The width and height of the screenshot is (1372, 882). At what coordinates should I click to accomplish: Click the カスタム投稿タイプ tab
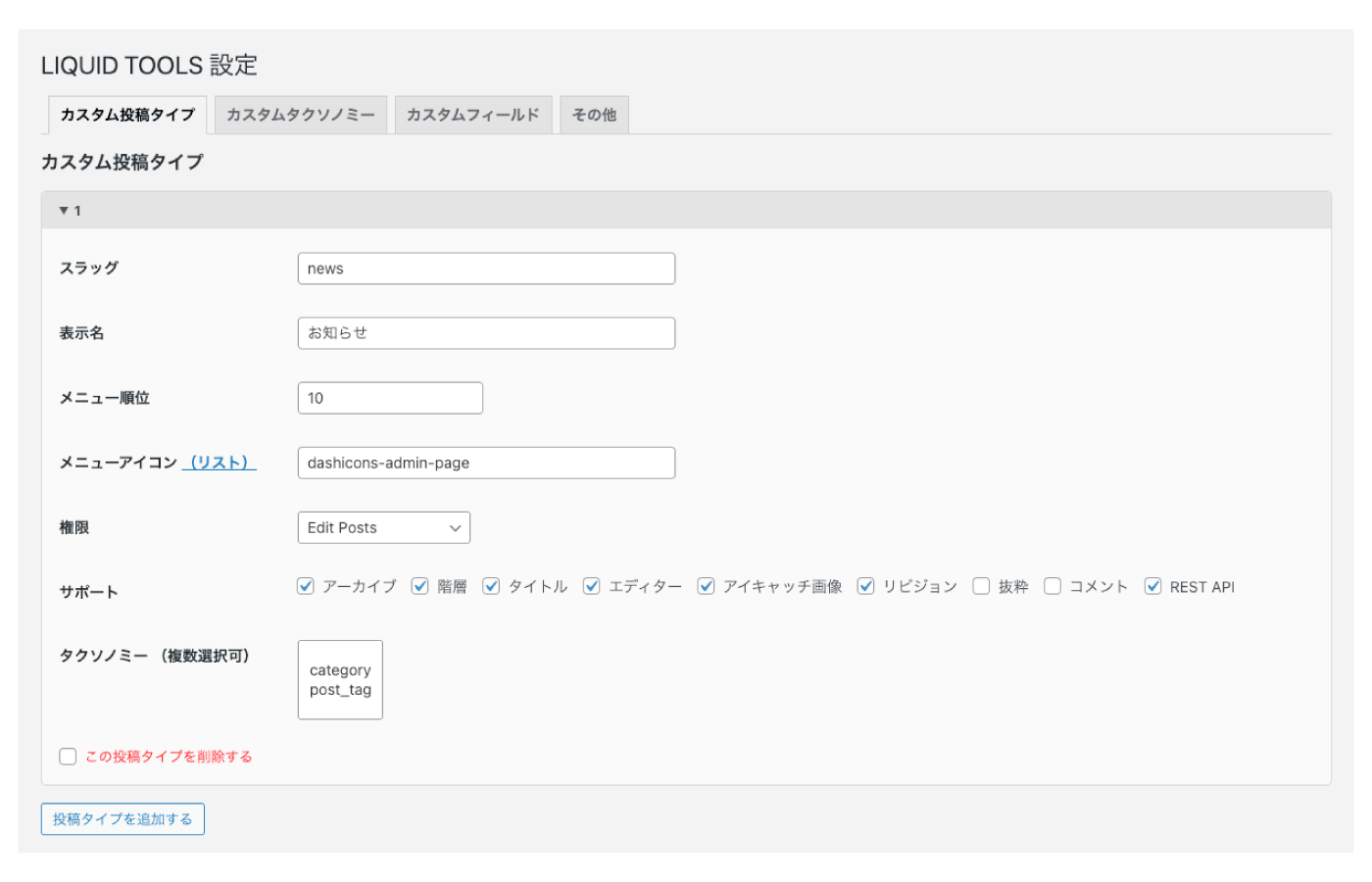tap(127, 115)
